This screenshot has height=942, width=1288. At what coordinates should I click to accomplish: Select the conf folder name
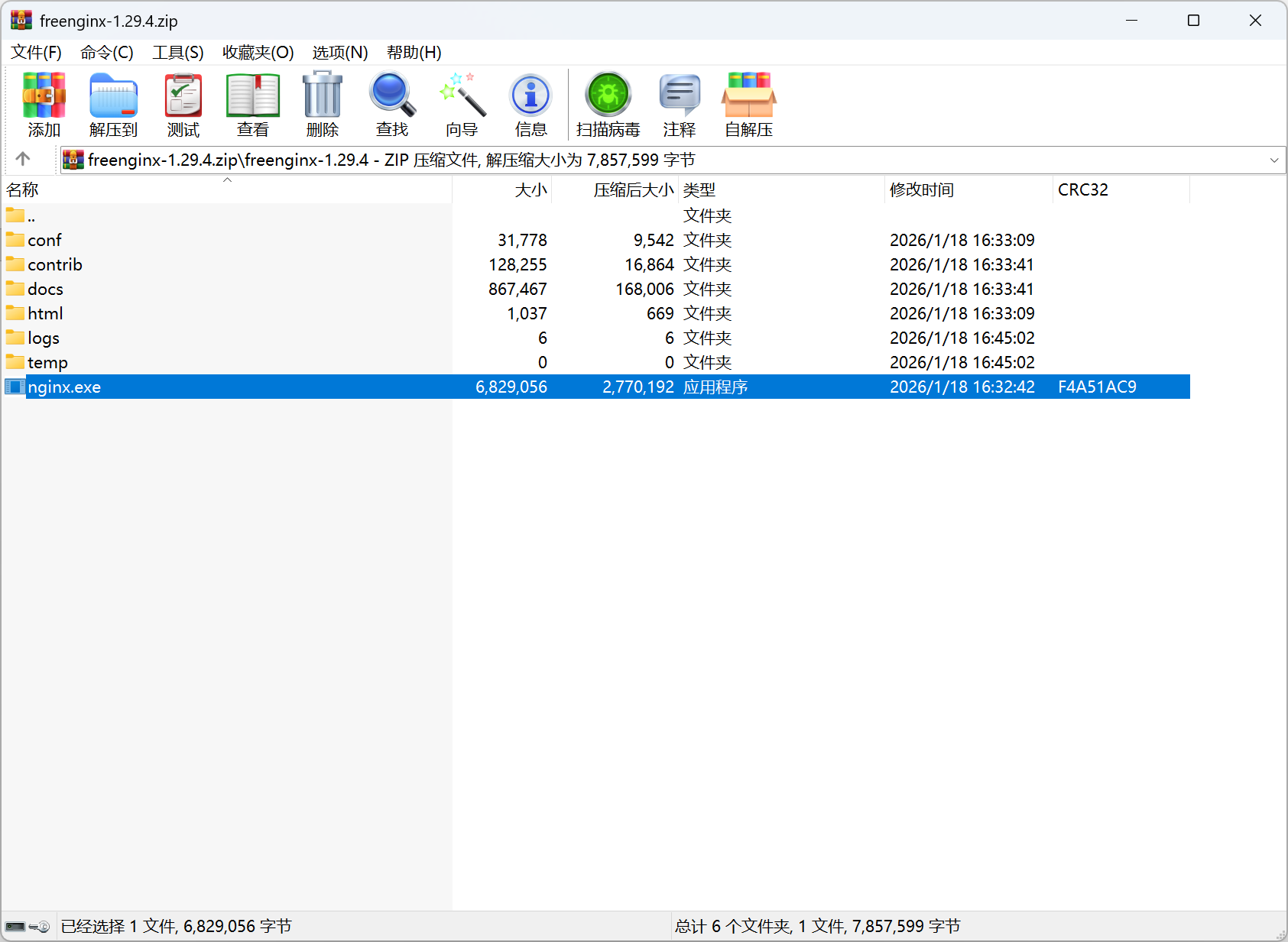(44, 240)
